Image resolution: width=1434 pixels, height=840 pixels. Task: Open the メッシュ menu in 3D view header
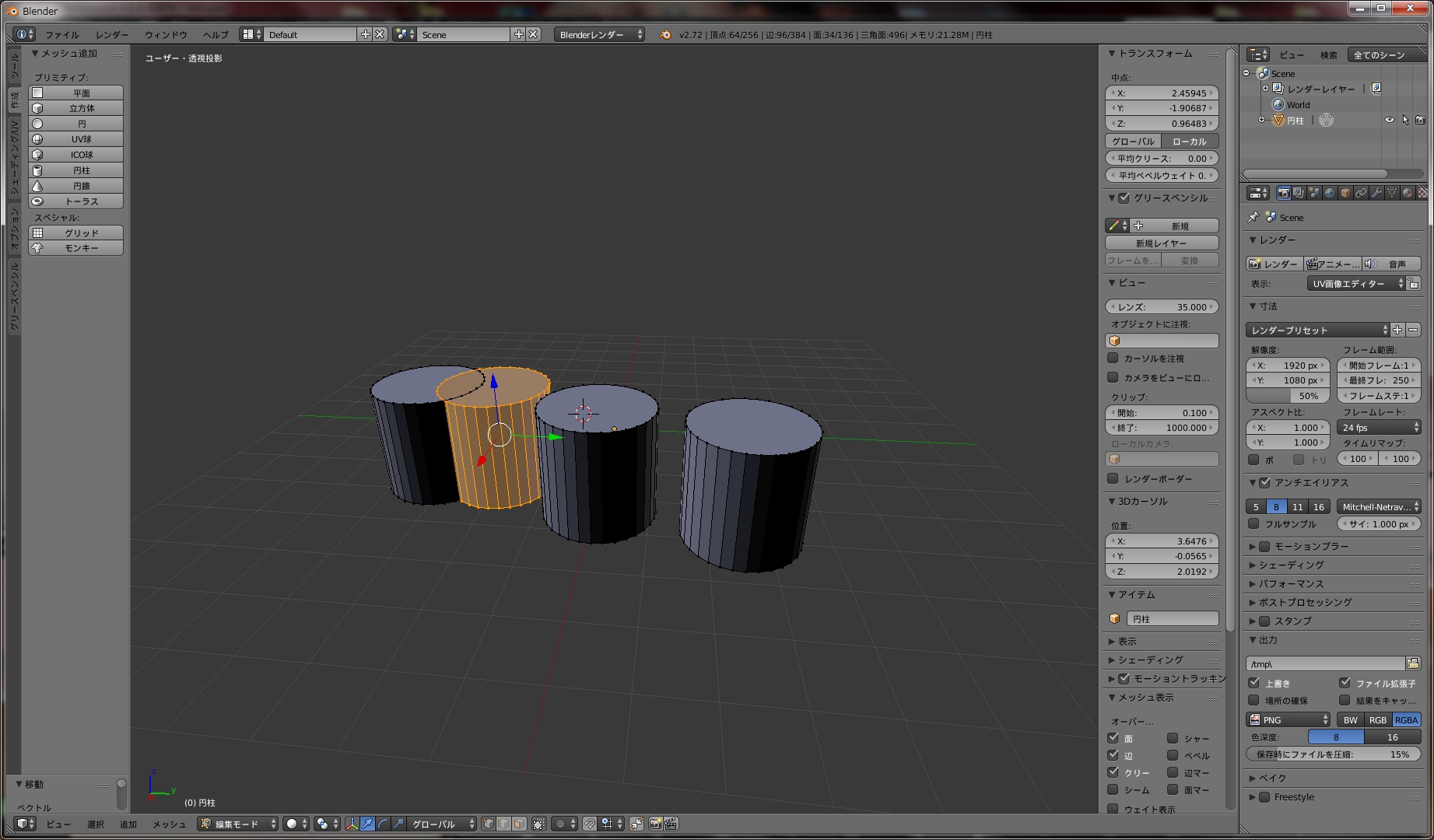pos(169,824)
